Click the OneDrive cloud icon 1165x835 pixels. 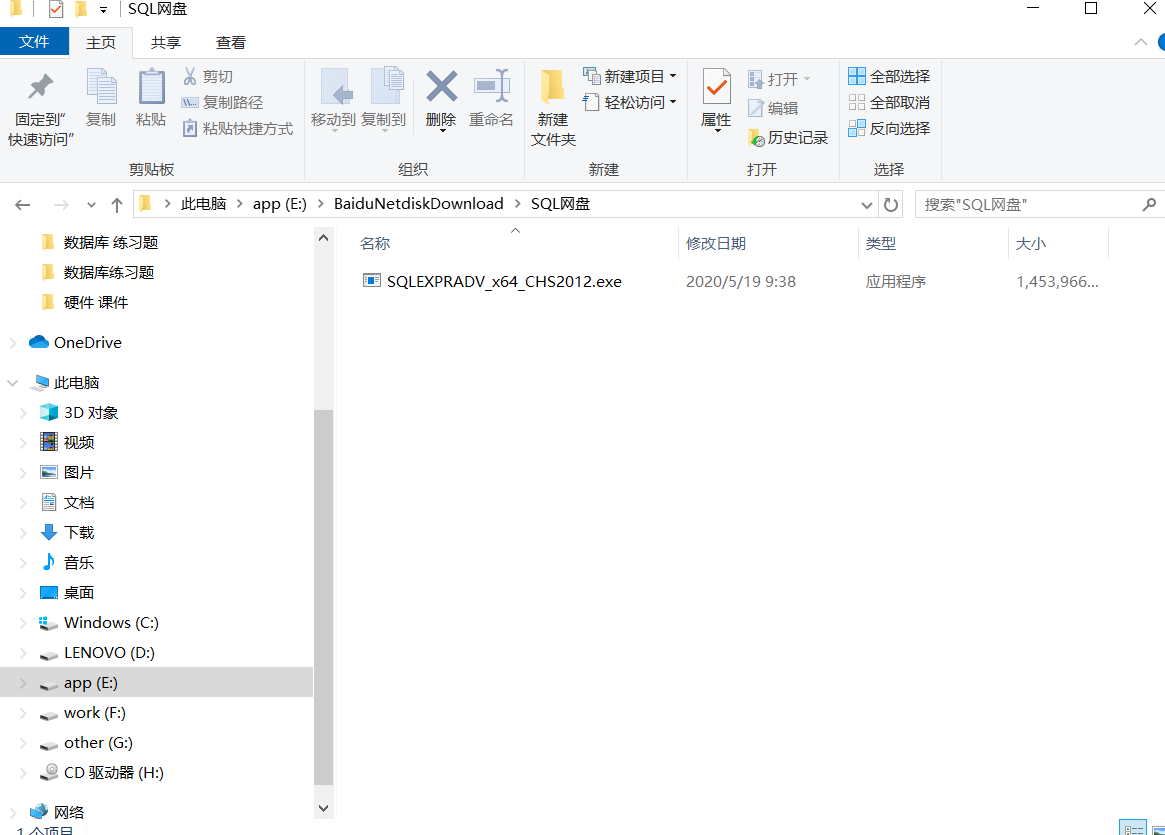pos(39,342)
